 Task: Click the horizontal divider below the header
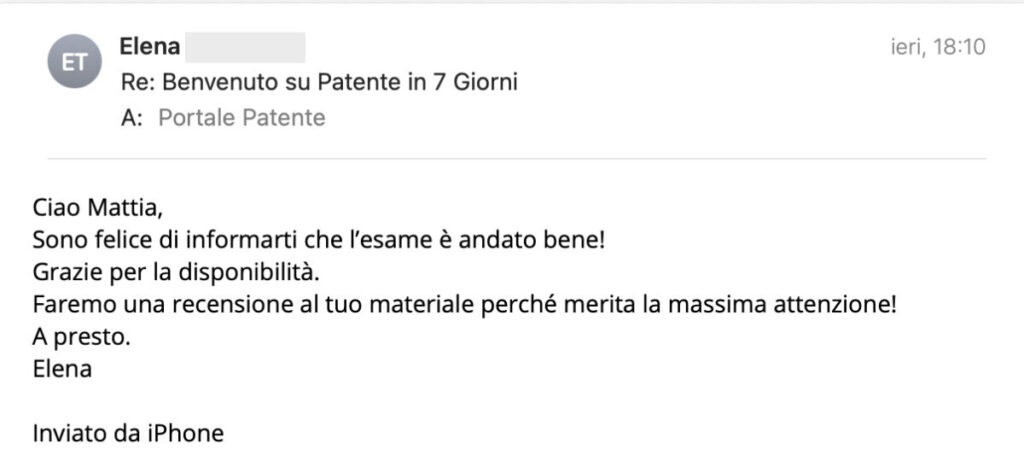pos(517,159)
